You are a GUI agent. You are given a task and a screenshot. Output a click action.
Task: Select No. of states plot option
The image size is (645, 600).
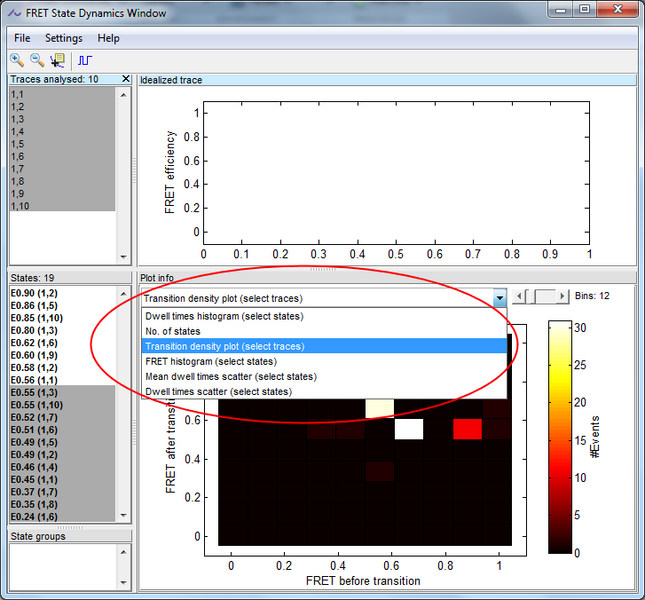[x=173, y=331]
